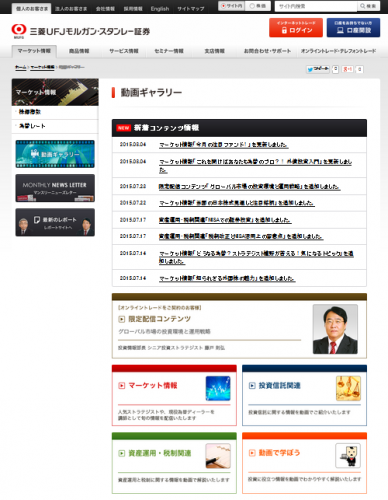Open news link about 知られざる外国株の魅力

(x=227, y=278)
